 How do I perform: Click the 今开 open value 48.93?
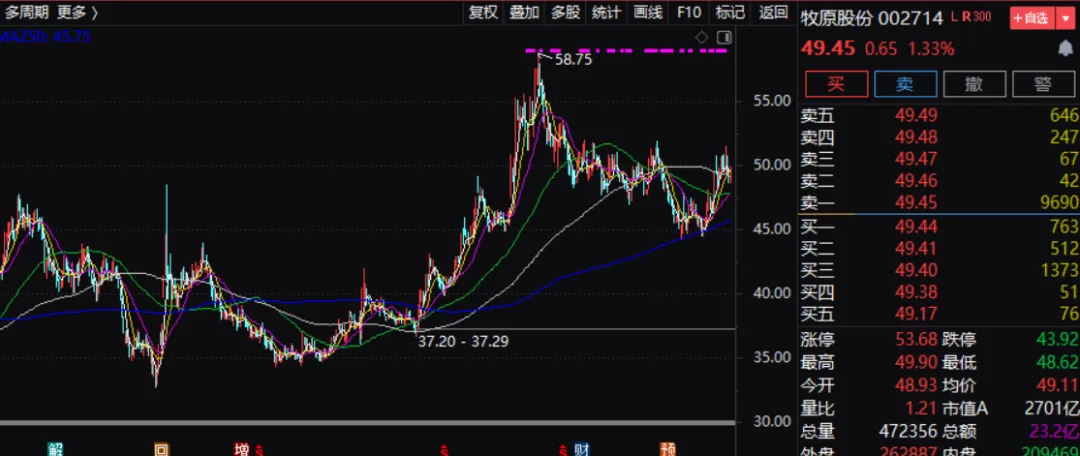(915, 385)
